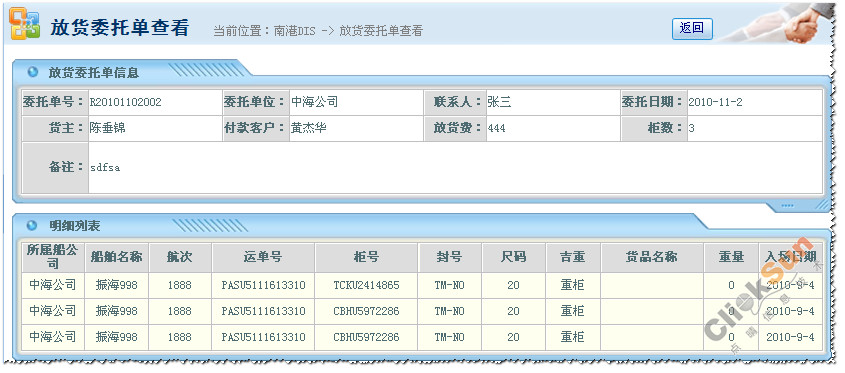Collapse panel using dotted grip handle

click(787, 206)
